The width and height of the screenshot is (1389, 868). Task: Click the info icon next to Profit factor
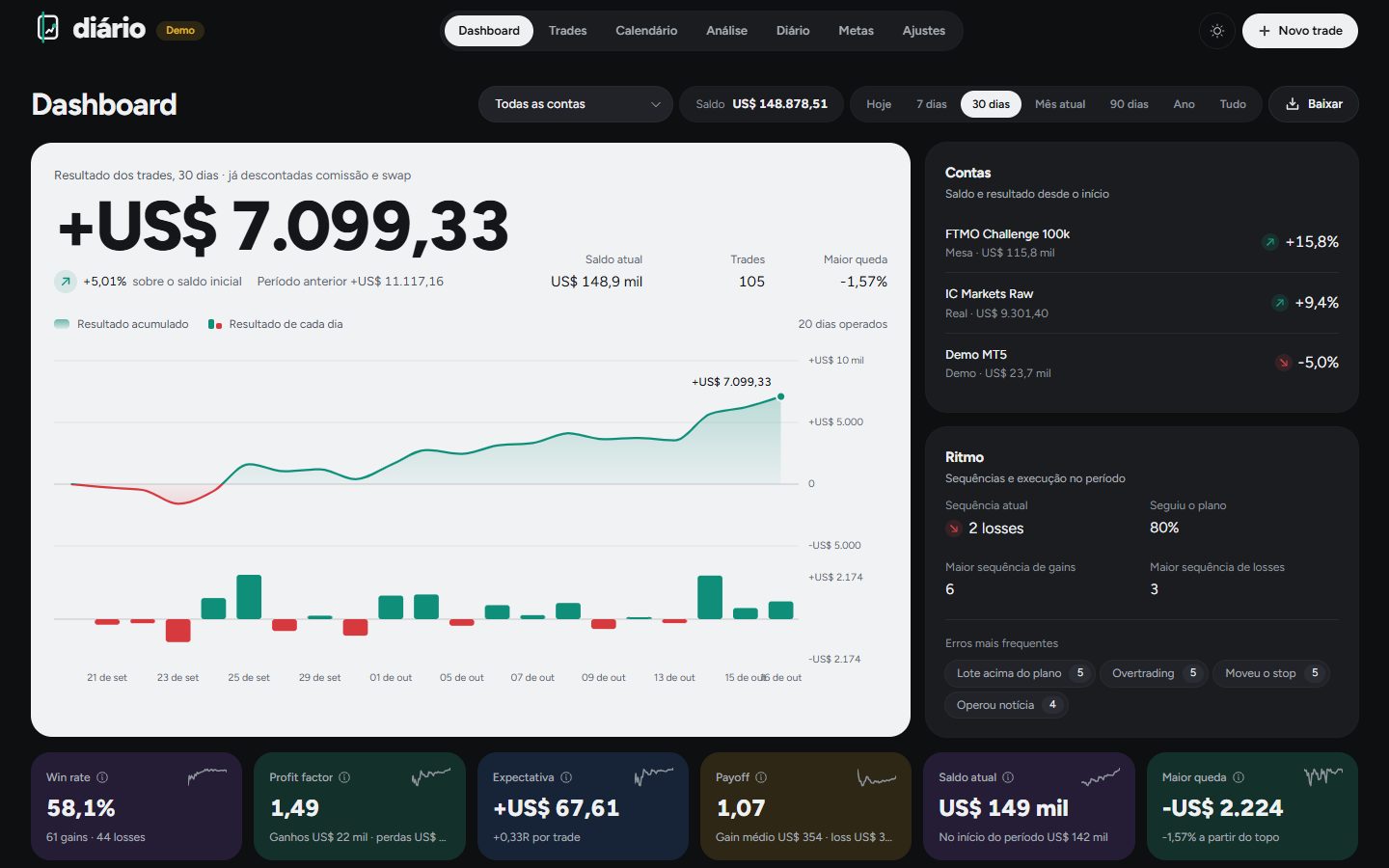pos(344,777)
